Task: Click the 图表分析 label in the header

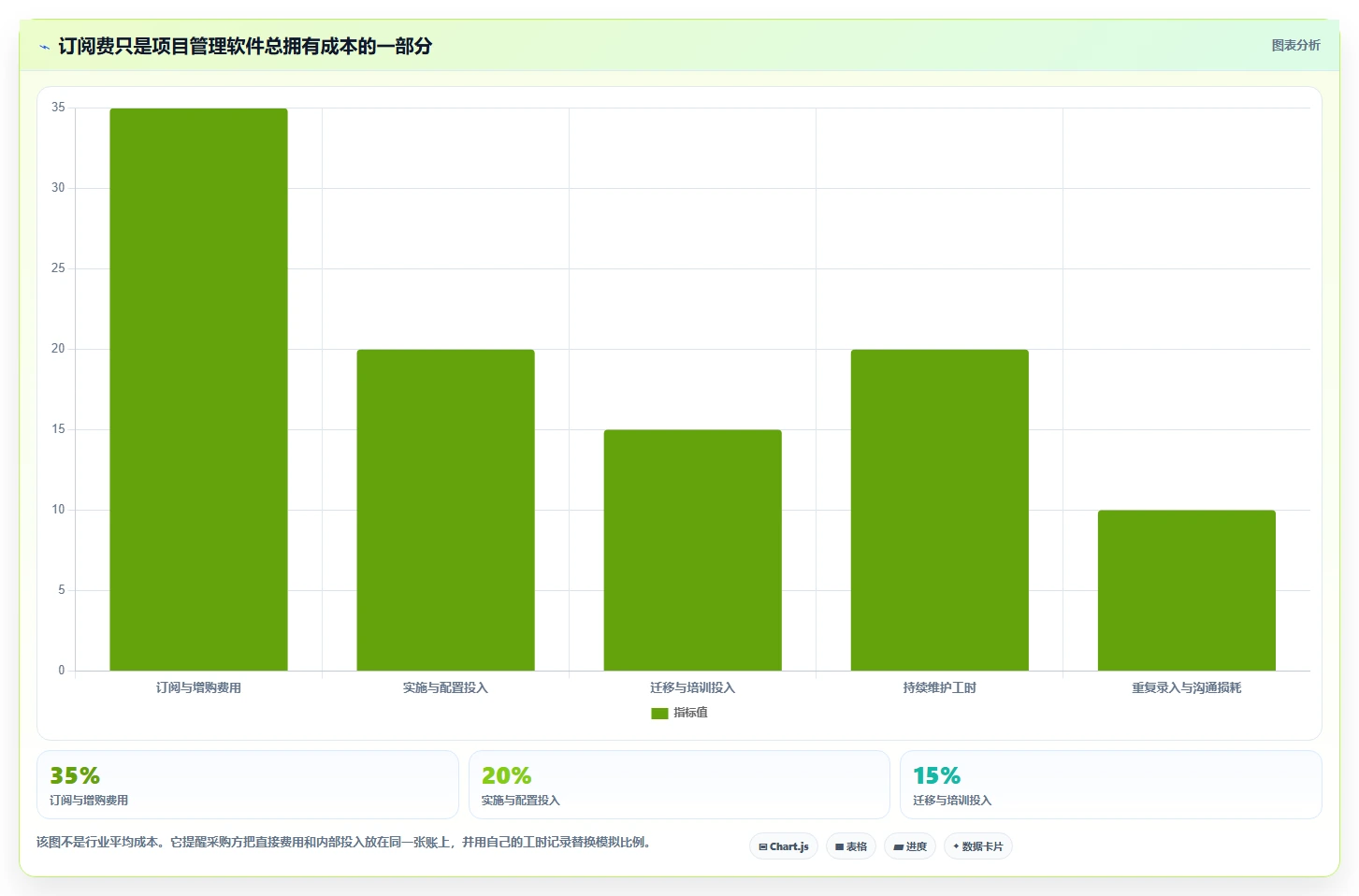Action: click(x=1295, y=45)
